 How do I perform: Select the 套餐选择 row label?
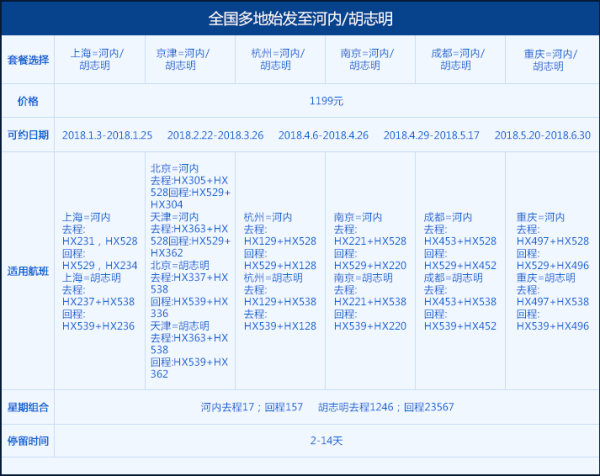coord(28,60)
